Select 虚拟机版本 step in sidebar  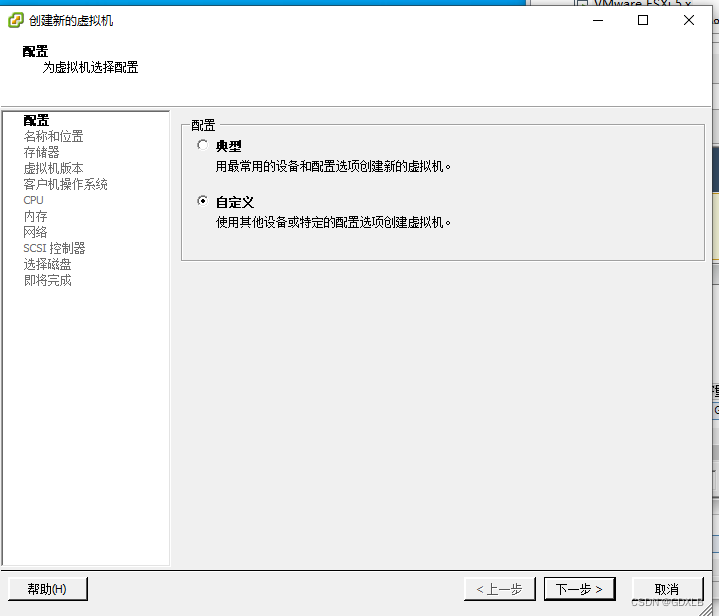click(53, 168)
